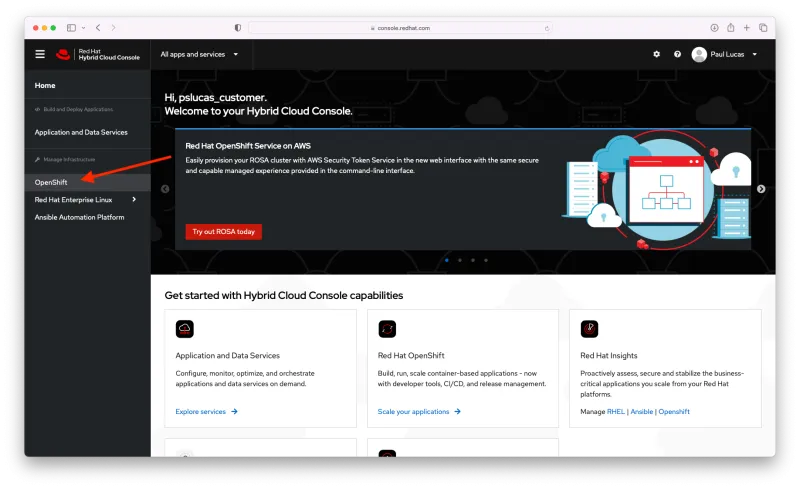Image resolution: width=800 pixels, height=489 pixels.
Task: Click the ROSA illustration in the banner
Action: click(x=657, y=190)
